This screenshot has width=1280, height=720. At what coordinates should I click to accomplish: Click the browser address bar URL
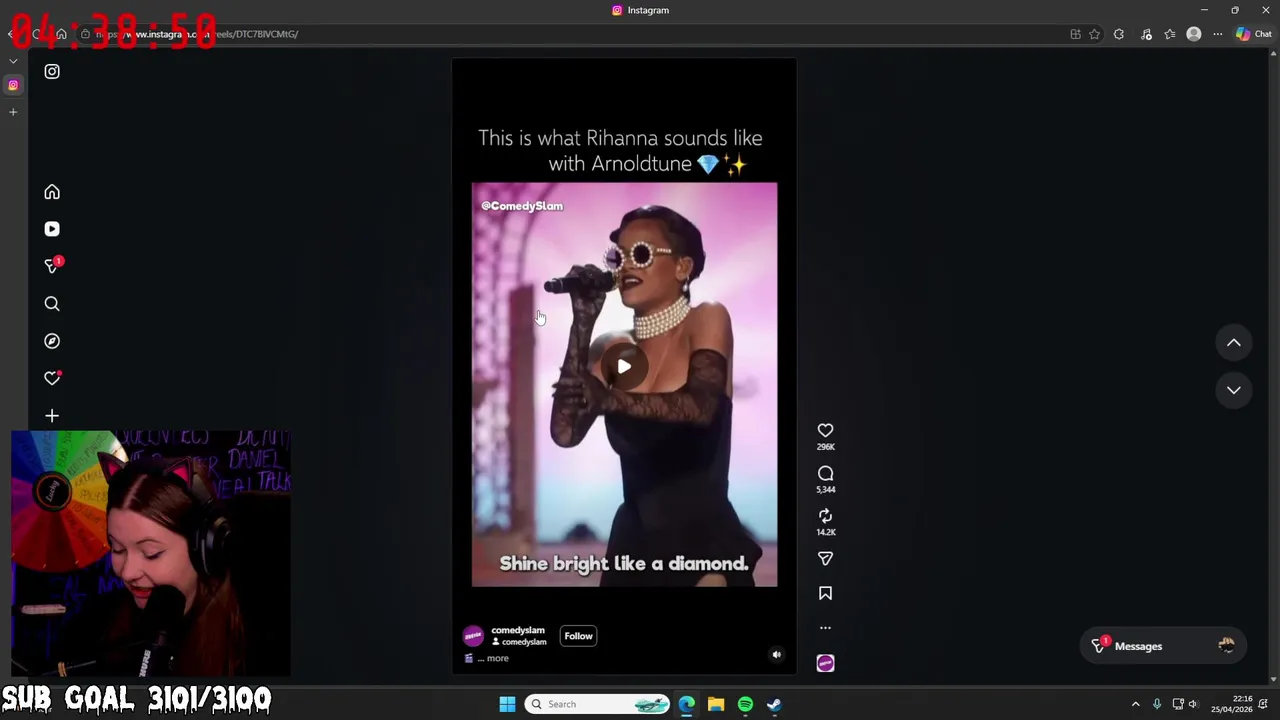click(196, 34)
